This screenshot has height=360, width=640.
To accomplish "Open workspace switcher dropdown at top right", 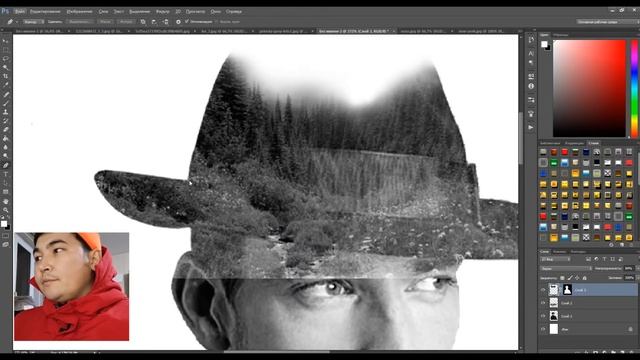I will 608,22.
